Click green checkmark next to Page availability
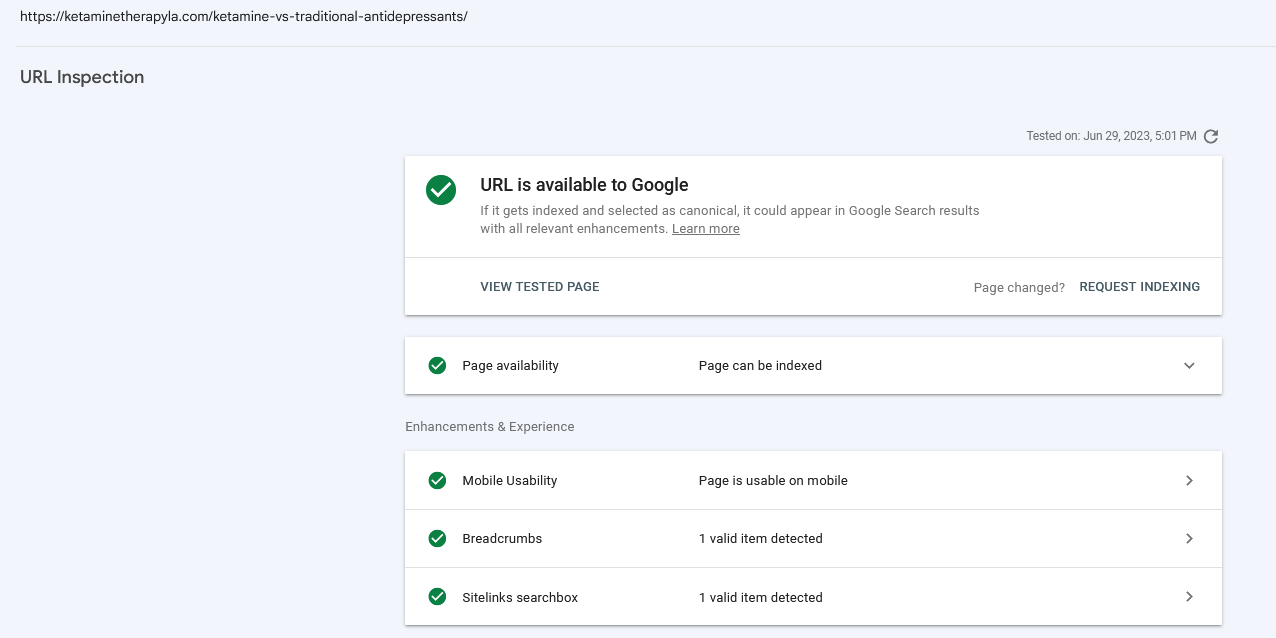The width and height of the screenshot is (1276, 638). click(437, 366)
